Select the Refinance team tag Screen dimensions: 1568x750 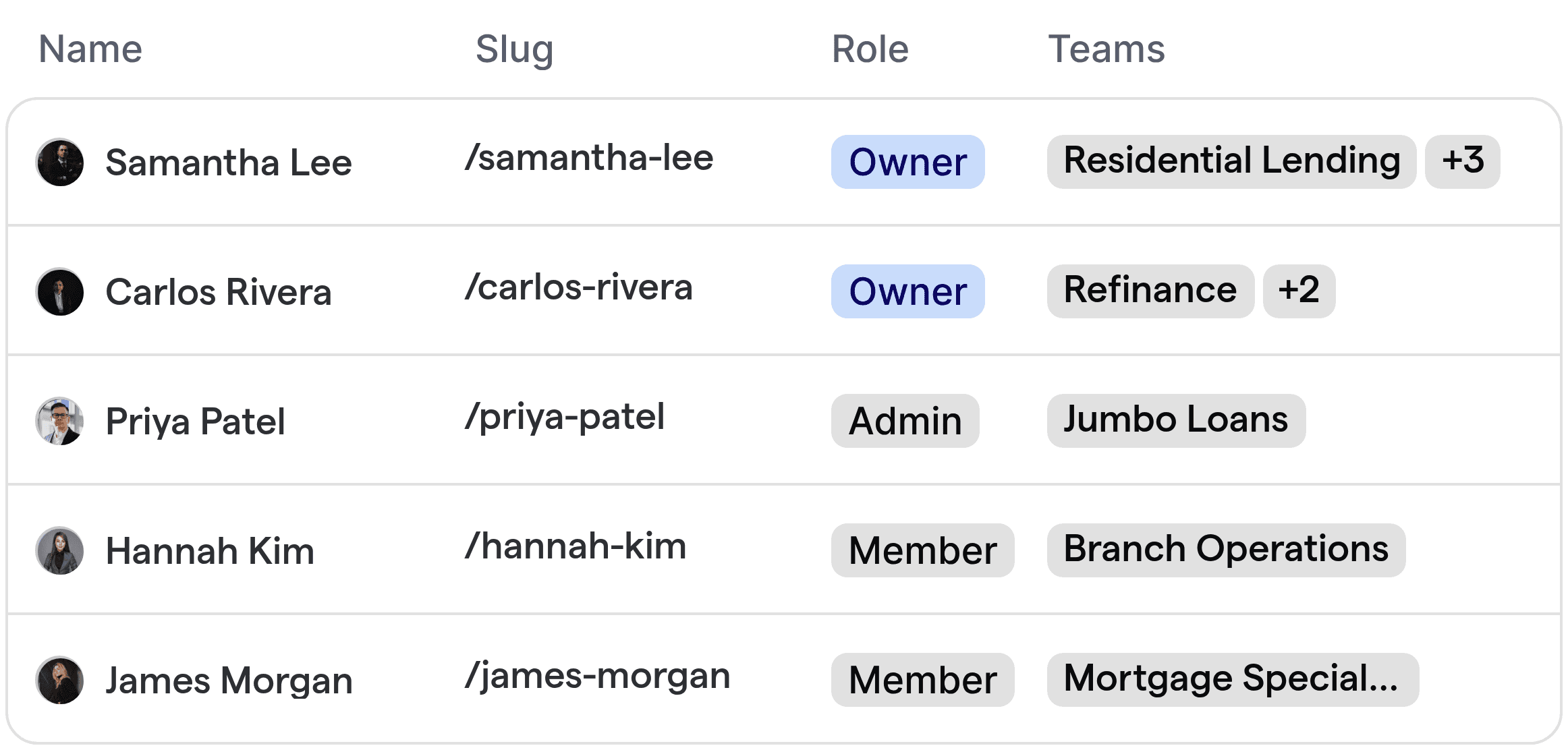point(1150,291)
